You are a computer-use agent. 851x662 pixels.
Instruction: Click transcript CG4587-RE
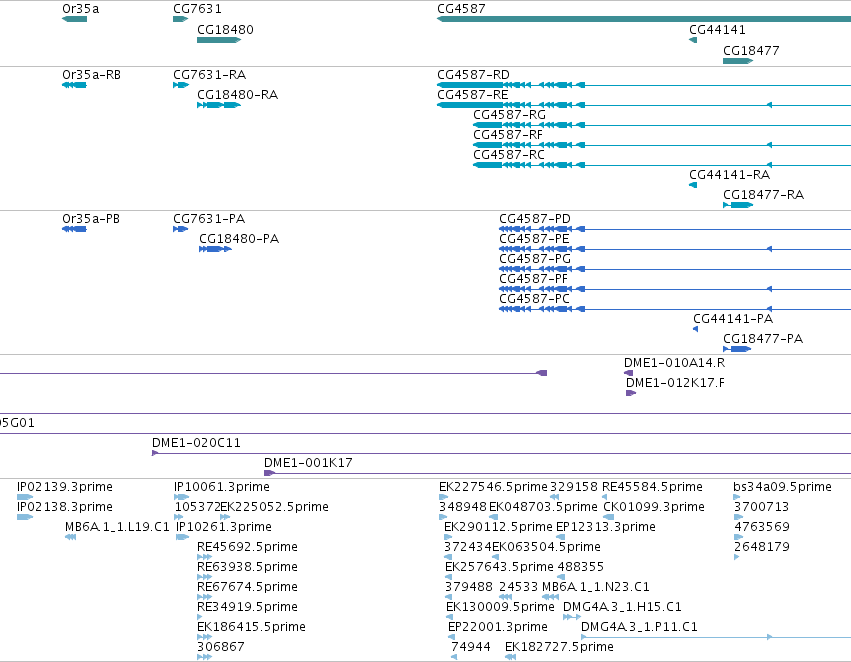644,105
